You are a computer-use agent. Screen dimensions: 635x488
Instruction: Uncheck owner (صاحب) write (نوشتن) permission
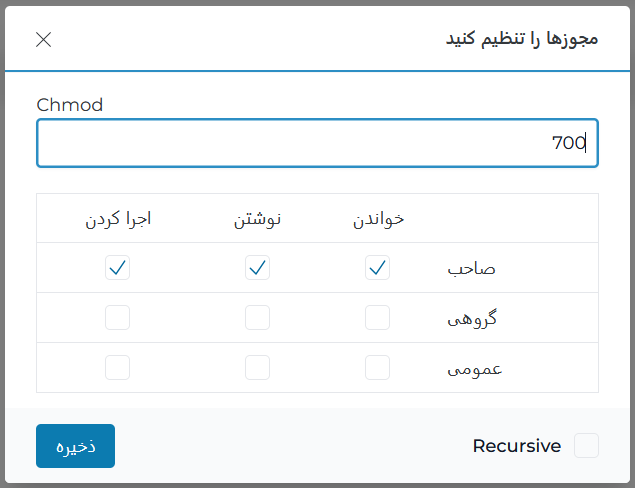pyautogui.click(x=257, y=268)
